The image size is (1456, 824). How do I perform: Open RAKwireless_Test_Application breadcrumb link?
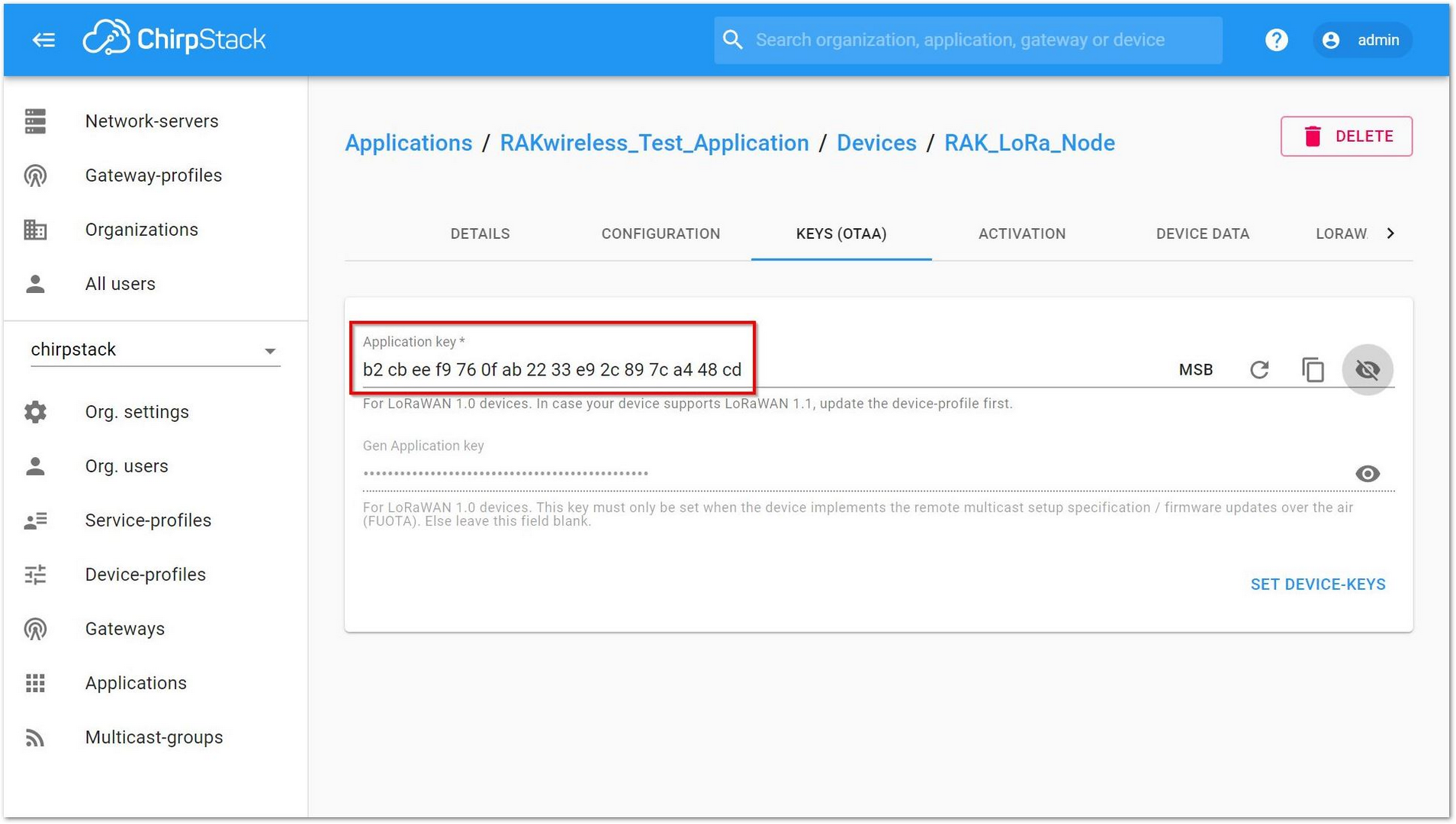coord(654,143)
